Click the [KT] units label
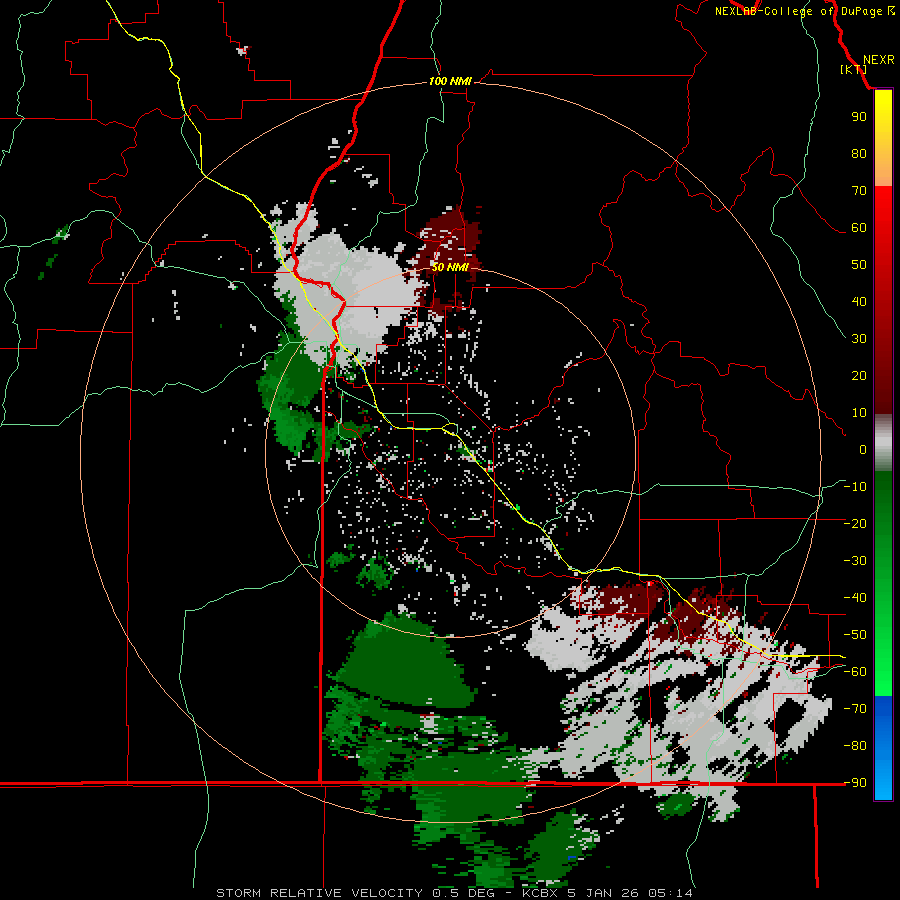This screenshot has width=900, height=900. 854,69
